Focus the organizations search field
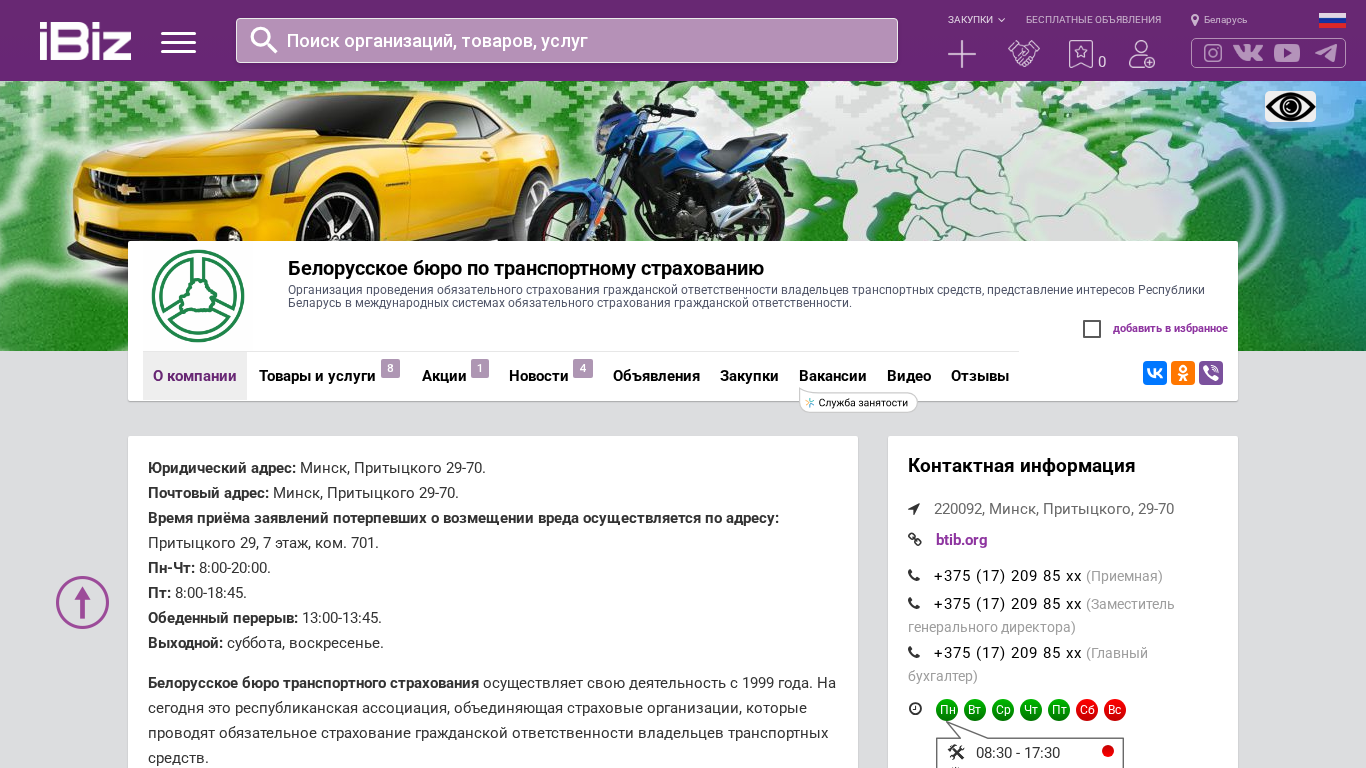The height and width of the screenshot is (768, 1366). [x=567, y=40]
